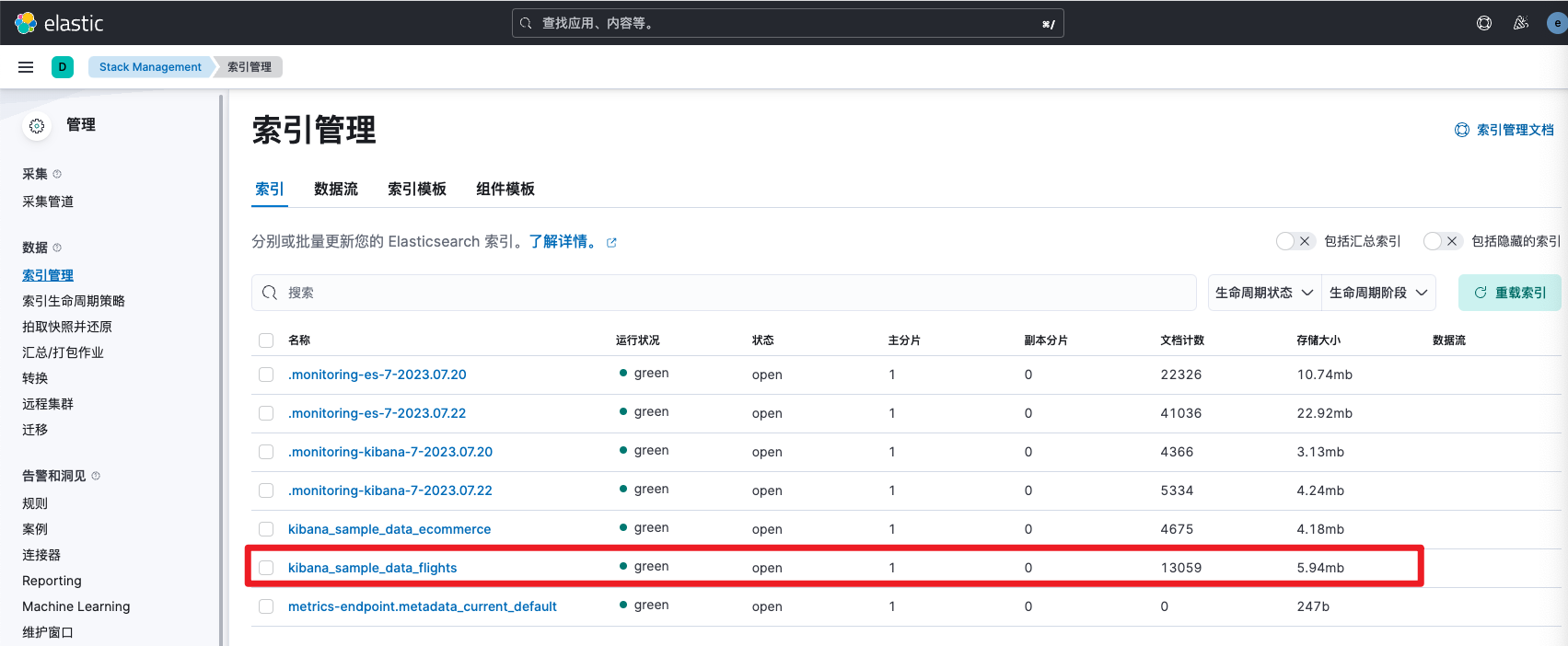Click the green D space avatar
Screen dimensions: 1568x646
63,67
